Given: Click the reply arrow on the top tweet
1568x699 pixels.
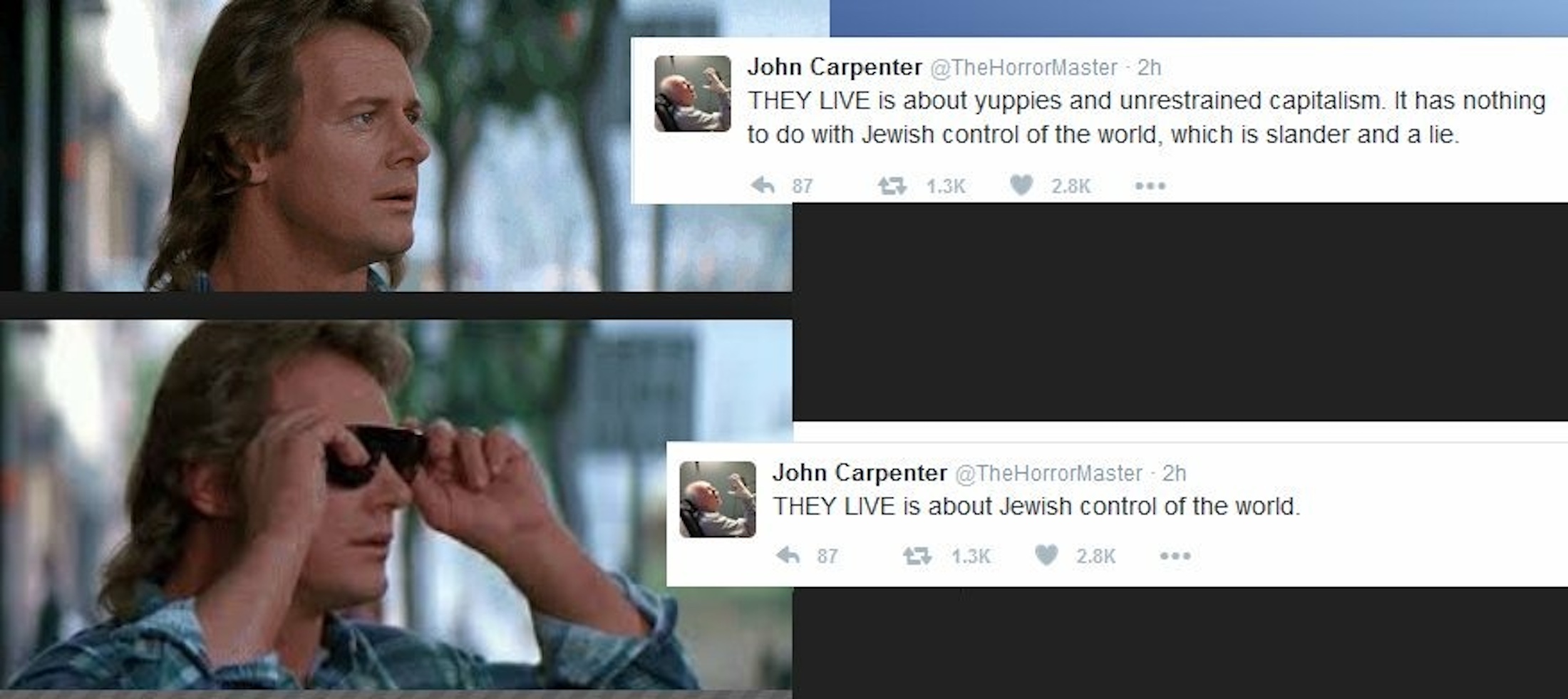Looking at the screenshot, I should [x=763, y=186].
